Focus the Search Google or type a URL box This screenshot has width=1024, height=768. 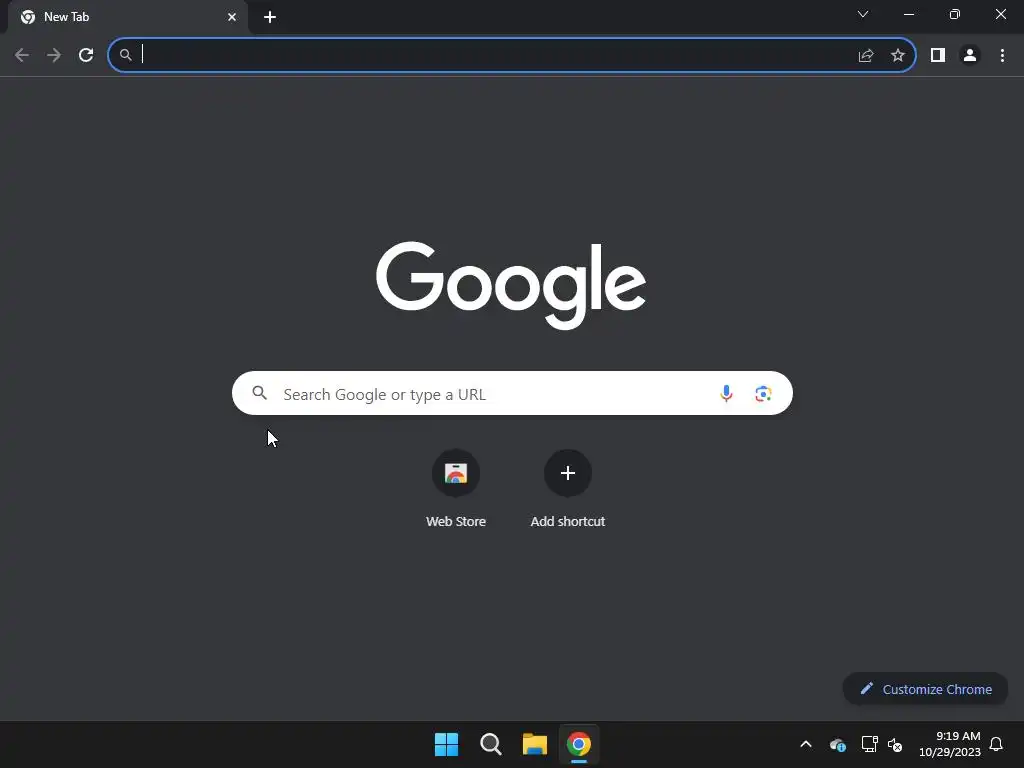click(512, 393)
